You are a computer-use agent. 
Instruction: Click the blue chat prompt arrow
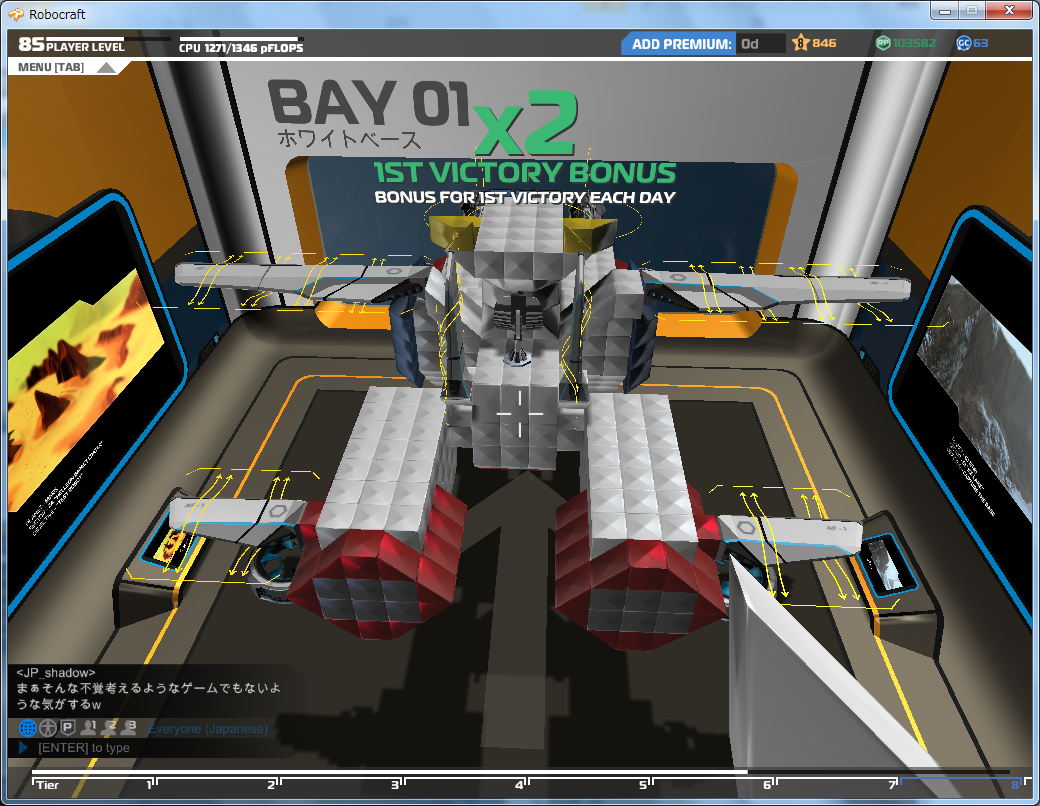(23, 748)
